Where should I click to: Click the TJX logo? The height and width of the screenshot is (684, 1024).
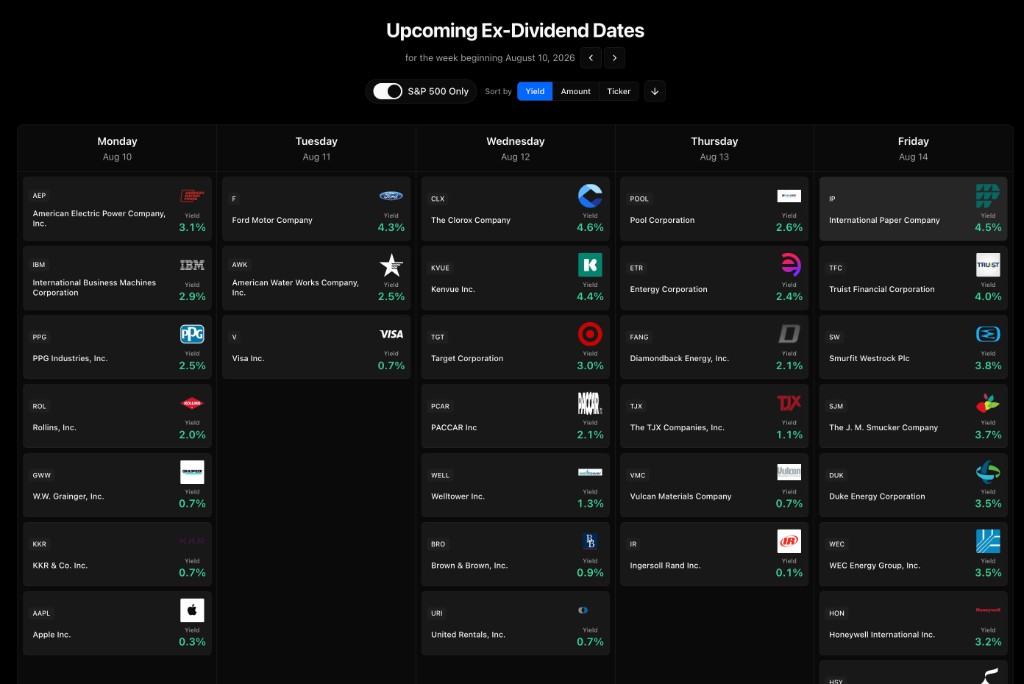[790, 403]
